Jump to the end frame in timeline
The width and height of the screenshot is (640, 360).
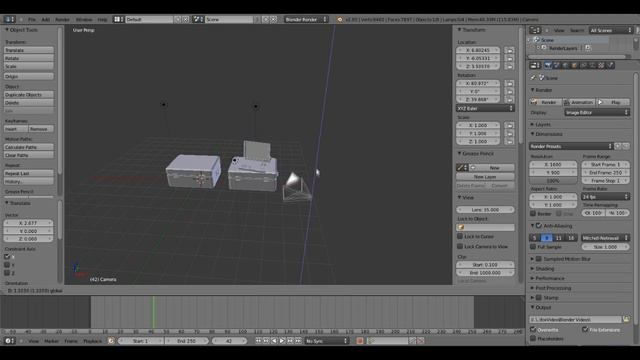click(x=298, y=341)
